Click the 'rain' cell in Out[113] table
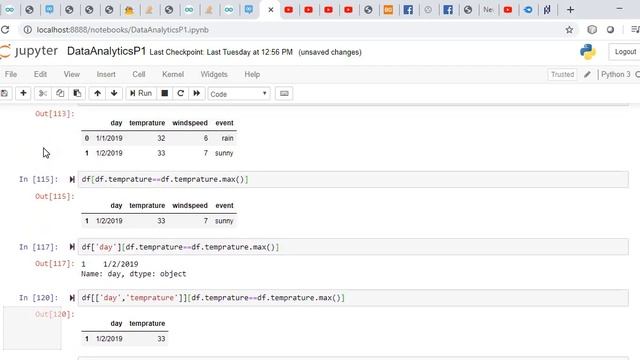 click(227, 138)
